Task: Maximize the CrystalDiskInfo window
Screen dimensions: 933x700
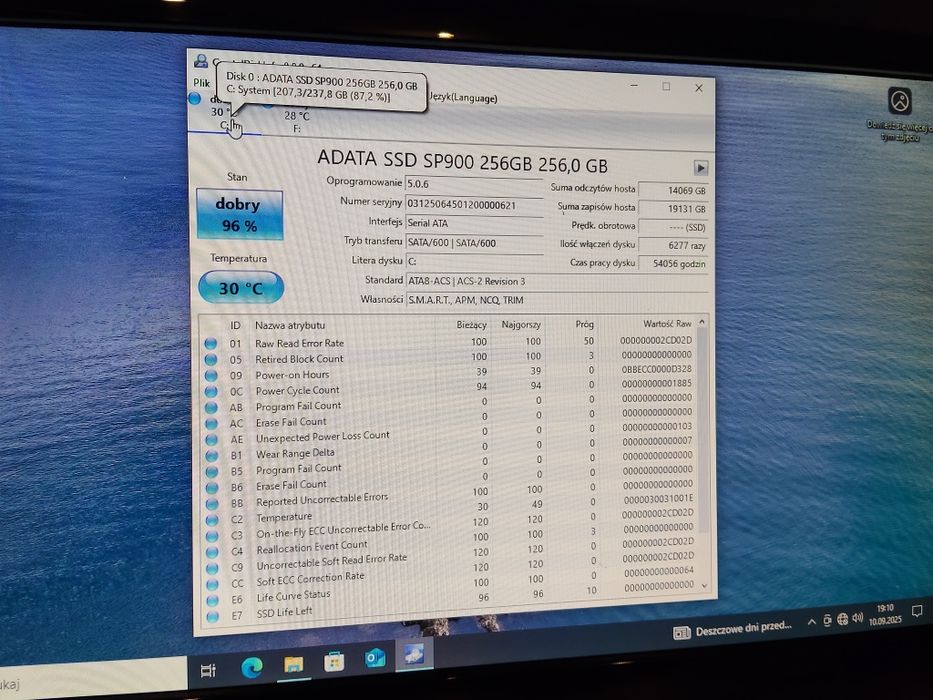Action: (x=666, y=87)
